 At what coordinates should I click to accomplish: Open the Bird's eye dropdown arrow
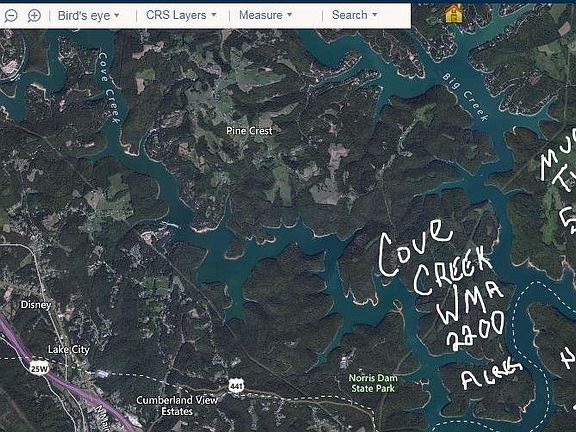click(x=117, y=15)
